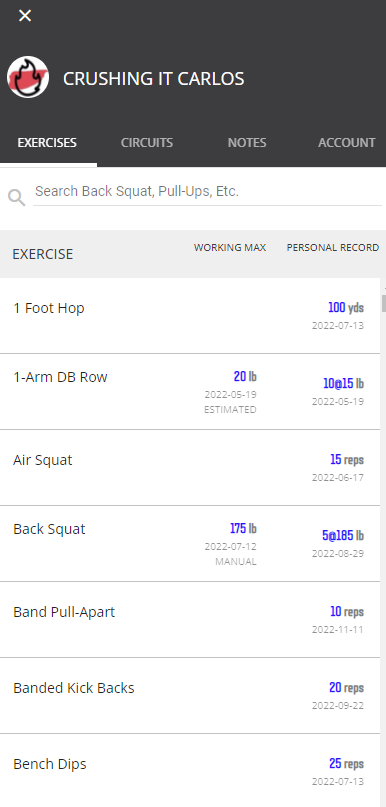
Task: Select the Air Squat row
Action: (x=190, y=467)
